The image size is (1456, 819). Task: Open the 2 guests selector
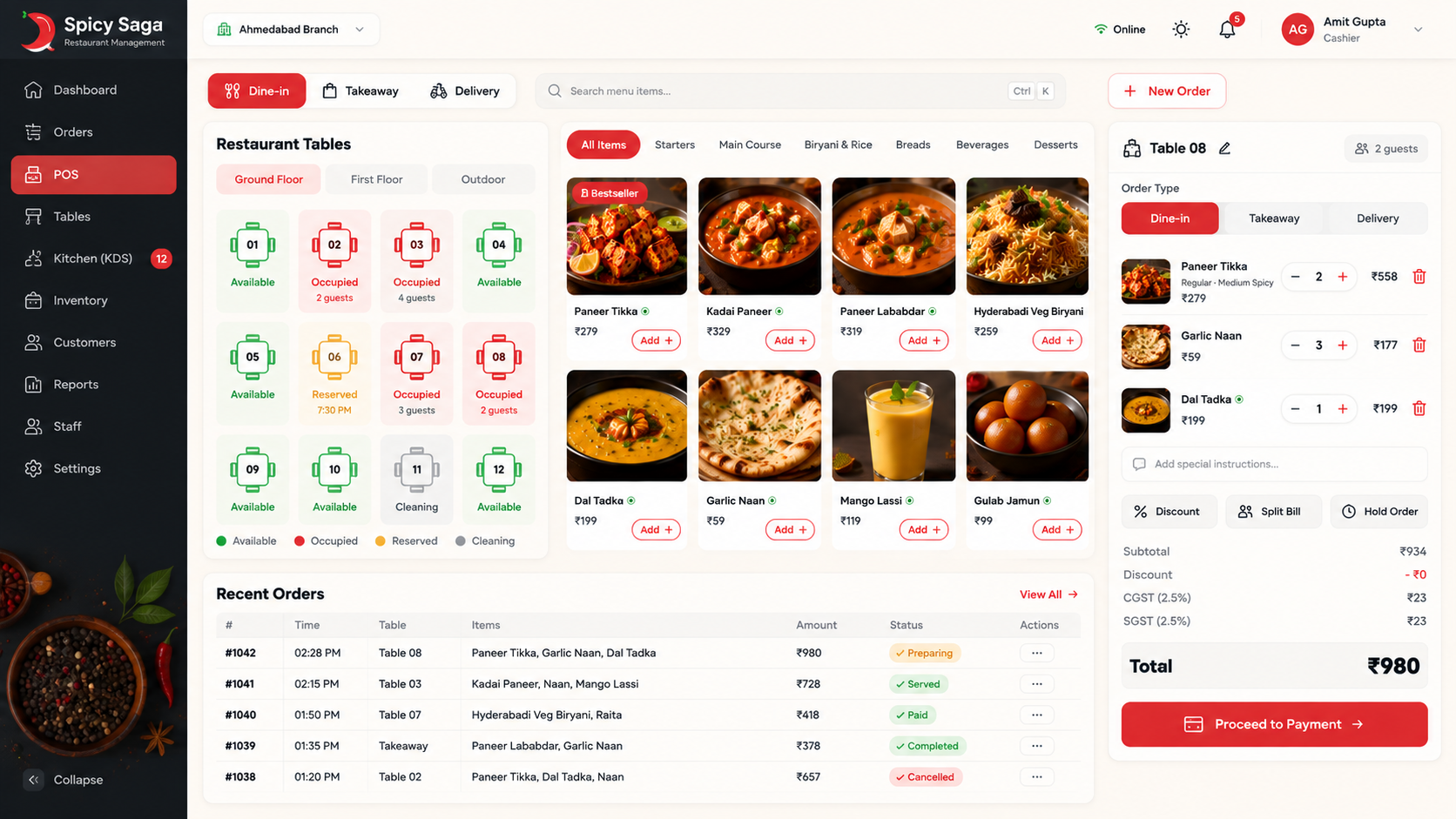[x=1386, y=149]
